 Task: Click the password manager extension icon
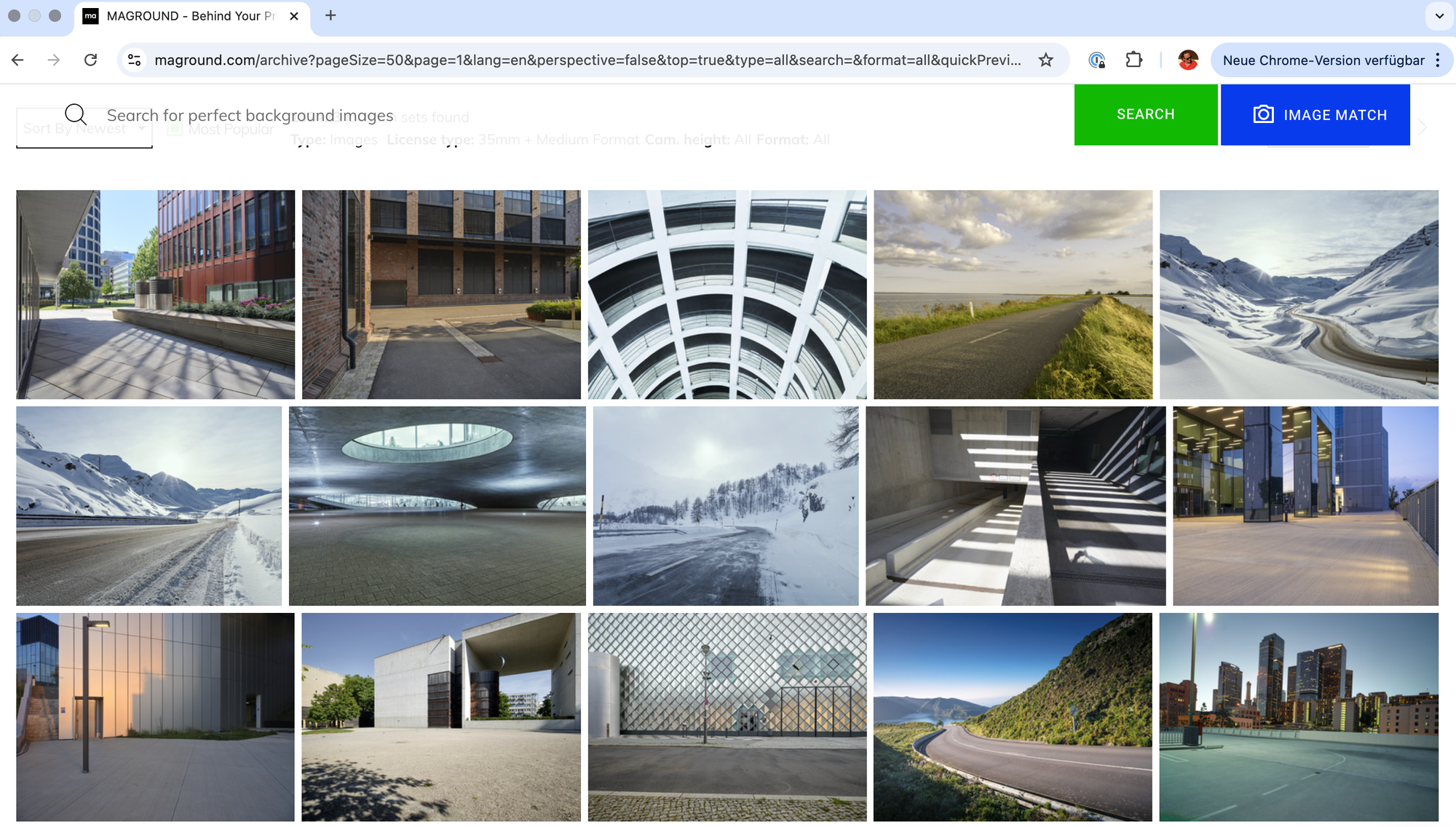point(1097,60)
